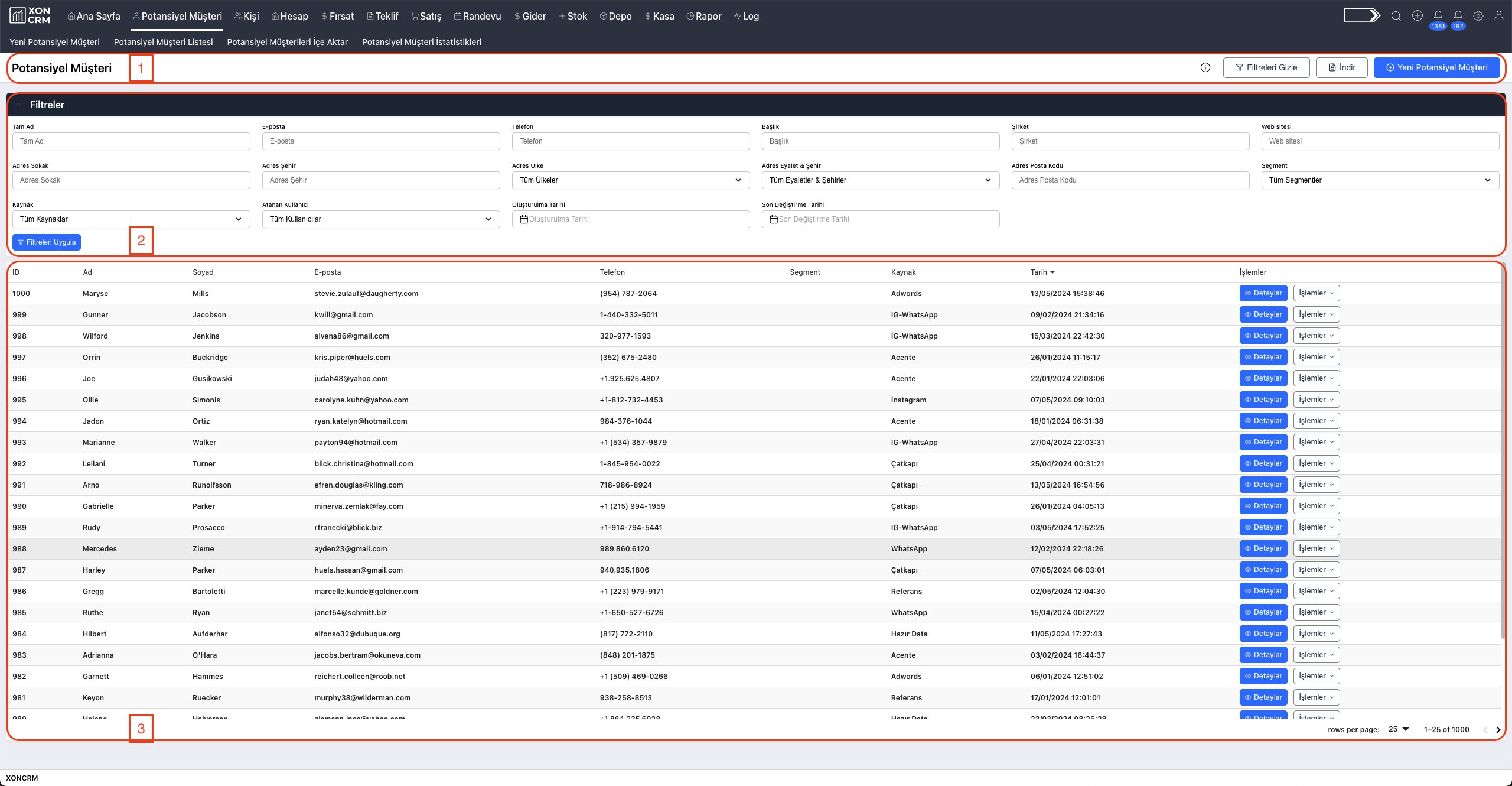The height and width of the screenshot is (786, 1512).
Task: Open the user profile icon
Action: point(1499,16)
